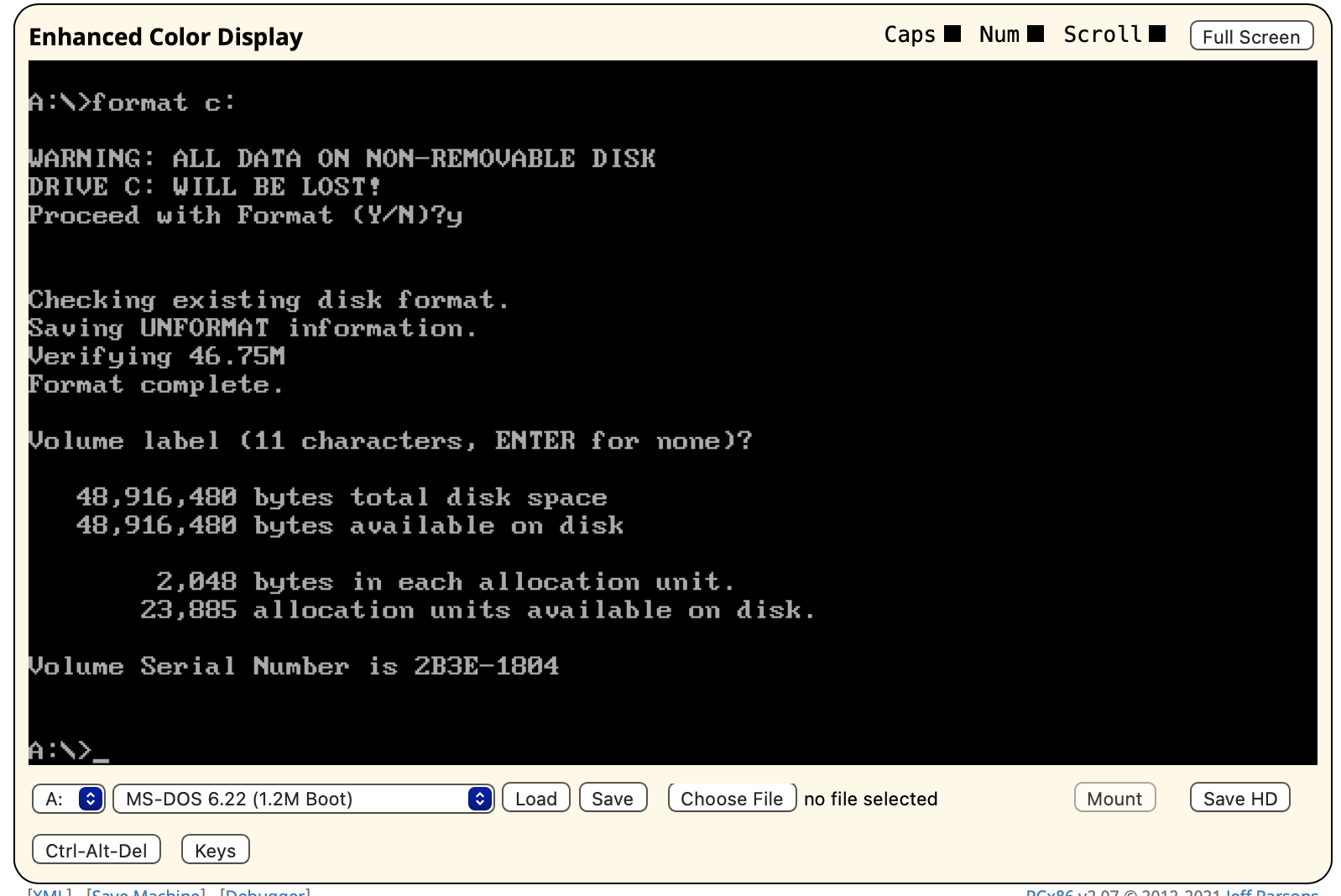Click 'Enhanced Color Display' title
The width and height of the screenshot is (1341, 896).
[165, 37]
